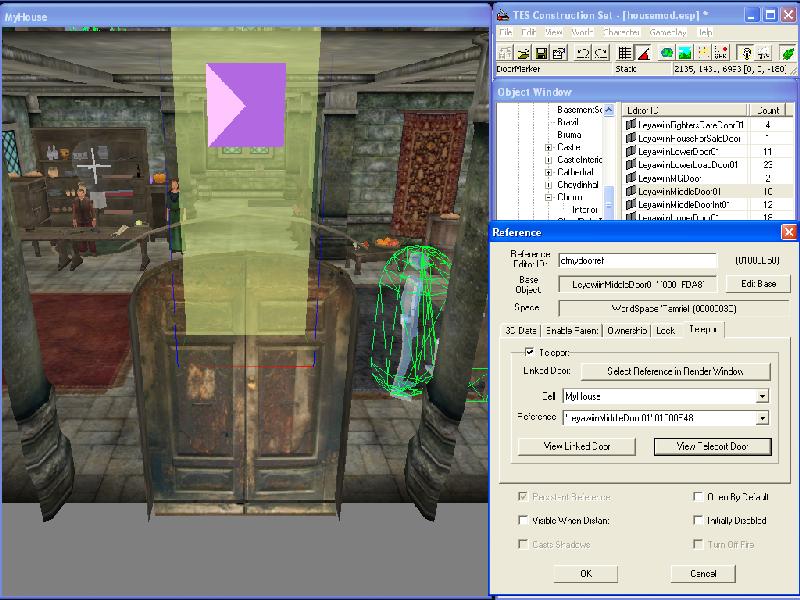Click the LeyawinFightersGuild door icon
The image size is (800, 600).
click(x=631, y=124)
